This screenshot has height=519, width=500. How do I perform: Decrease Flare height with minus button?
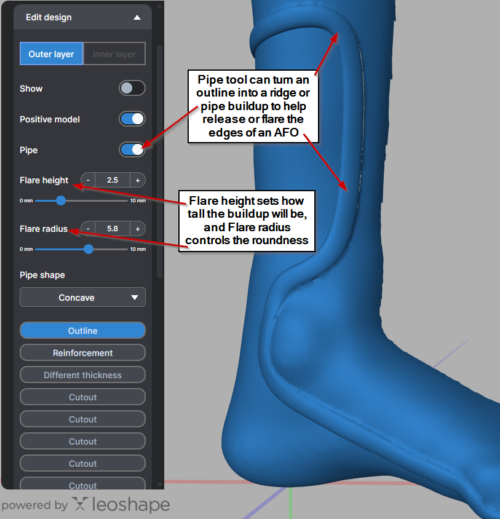click(x=88, y=180)
